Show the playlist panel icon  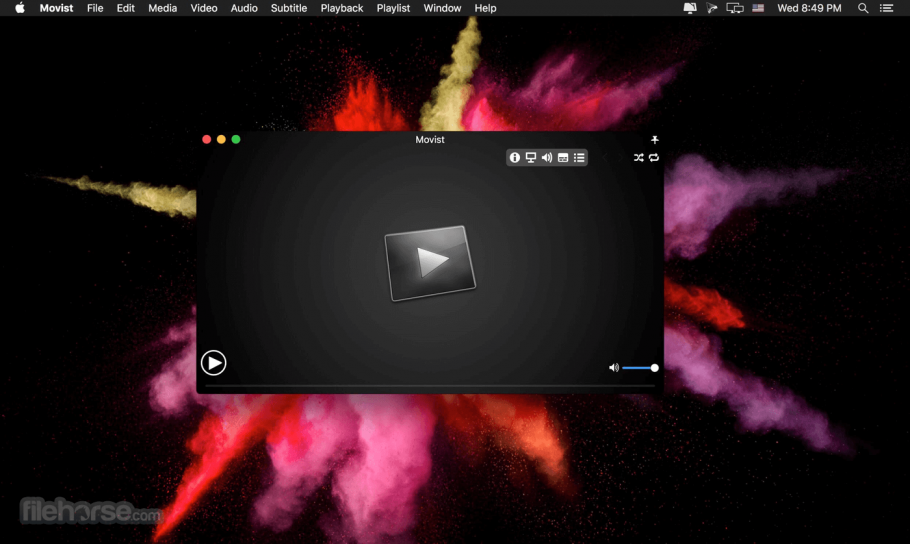[579, 158]
